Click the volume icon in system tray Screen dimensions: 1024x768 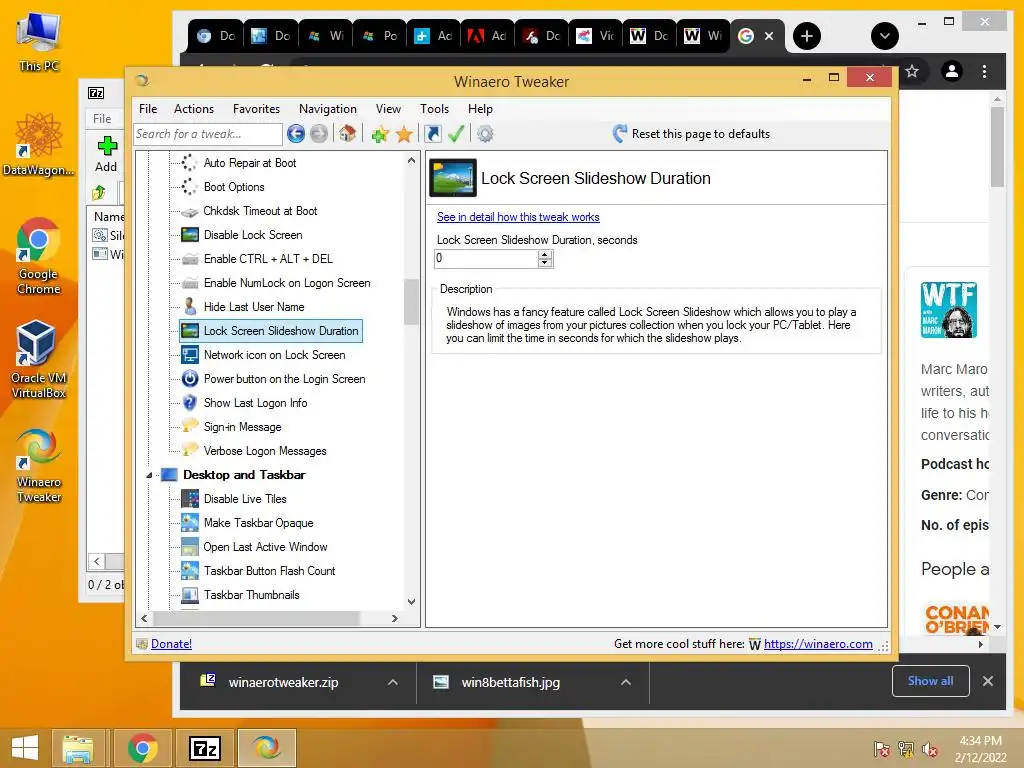pos(929,750)
